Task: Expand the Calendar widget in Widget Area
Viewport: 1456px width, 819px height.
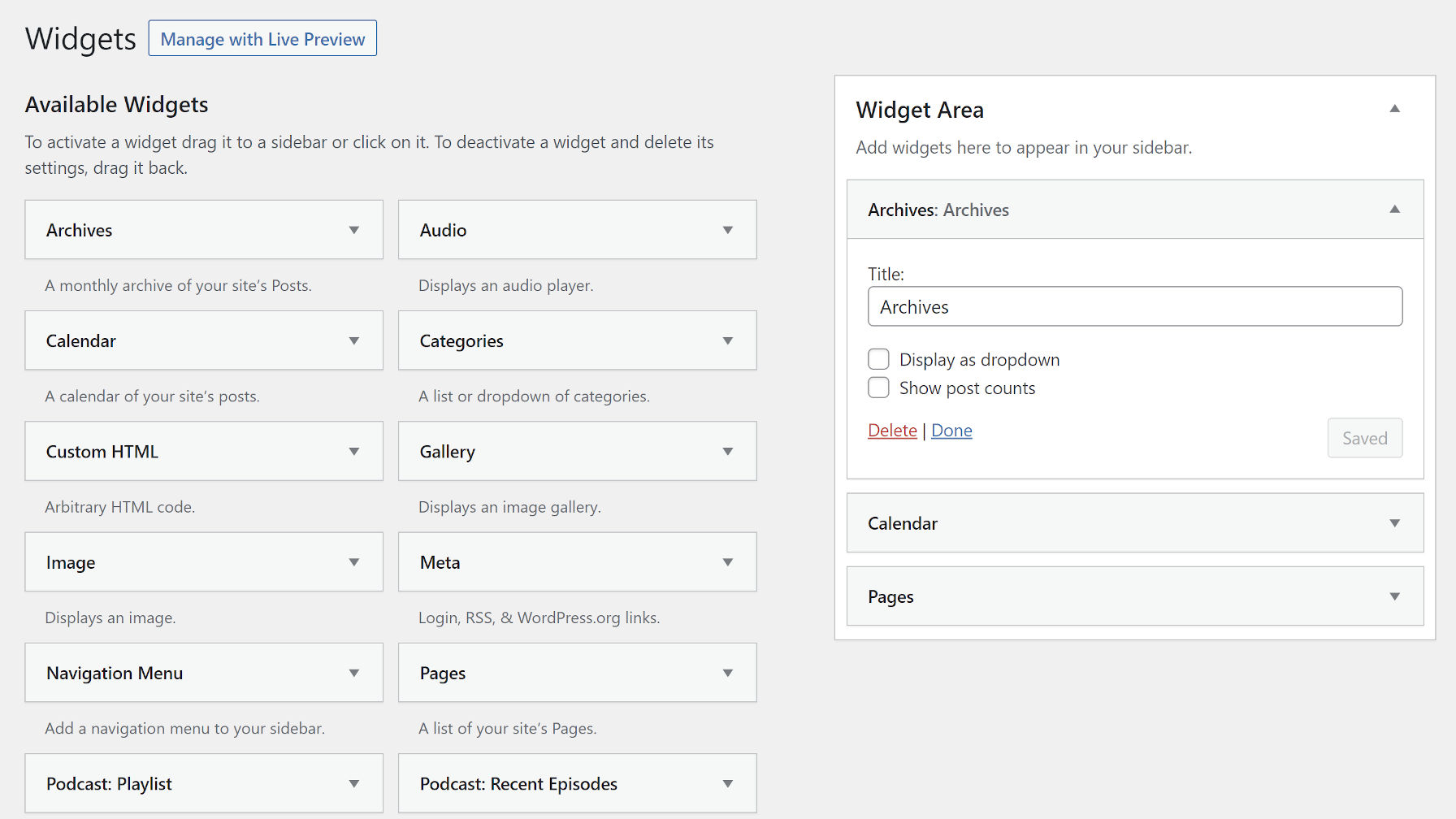Action: [1396, 523]
